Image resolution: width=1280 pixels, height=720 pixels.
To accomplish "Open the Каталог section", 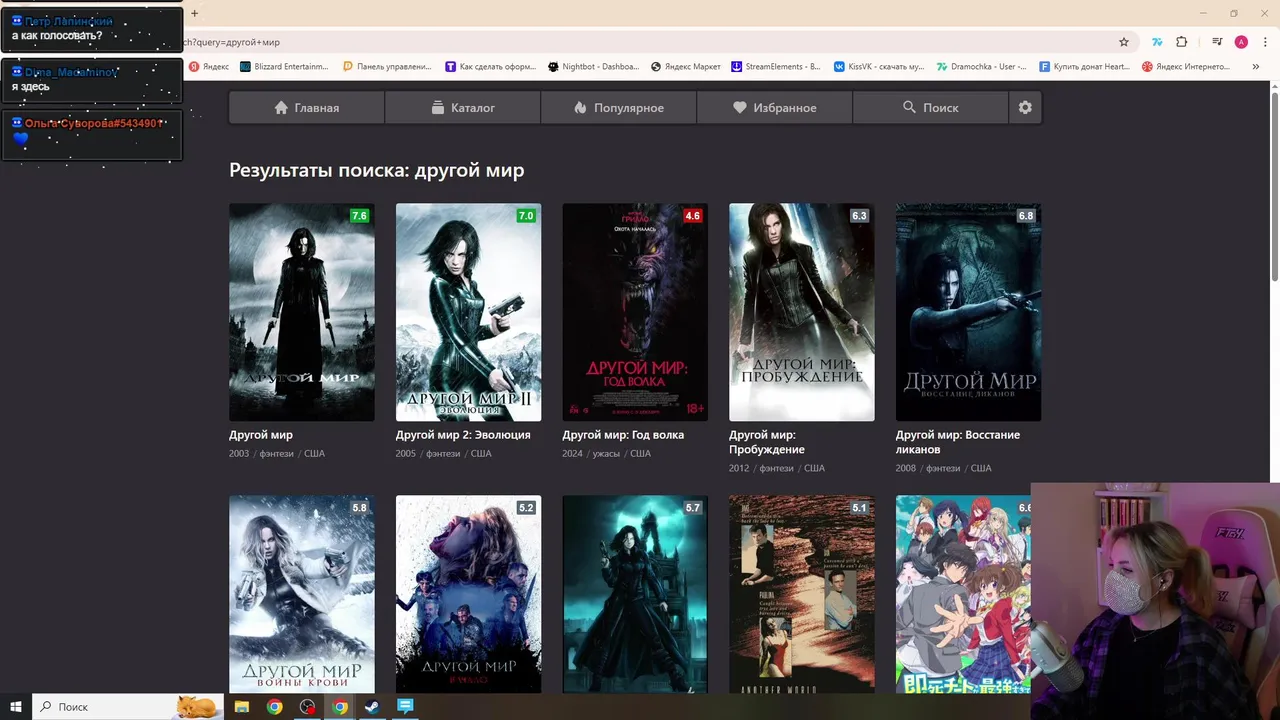I will click(463, 107).
